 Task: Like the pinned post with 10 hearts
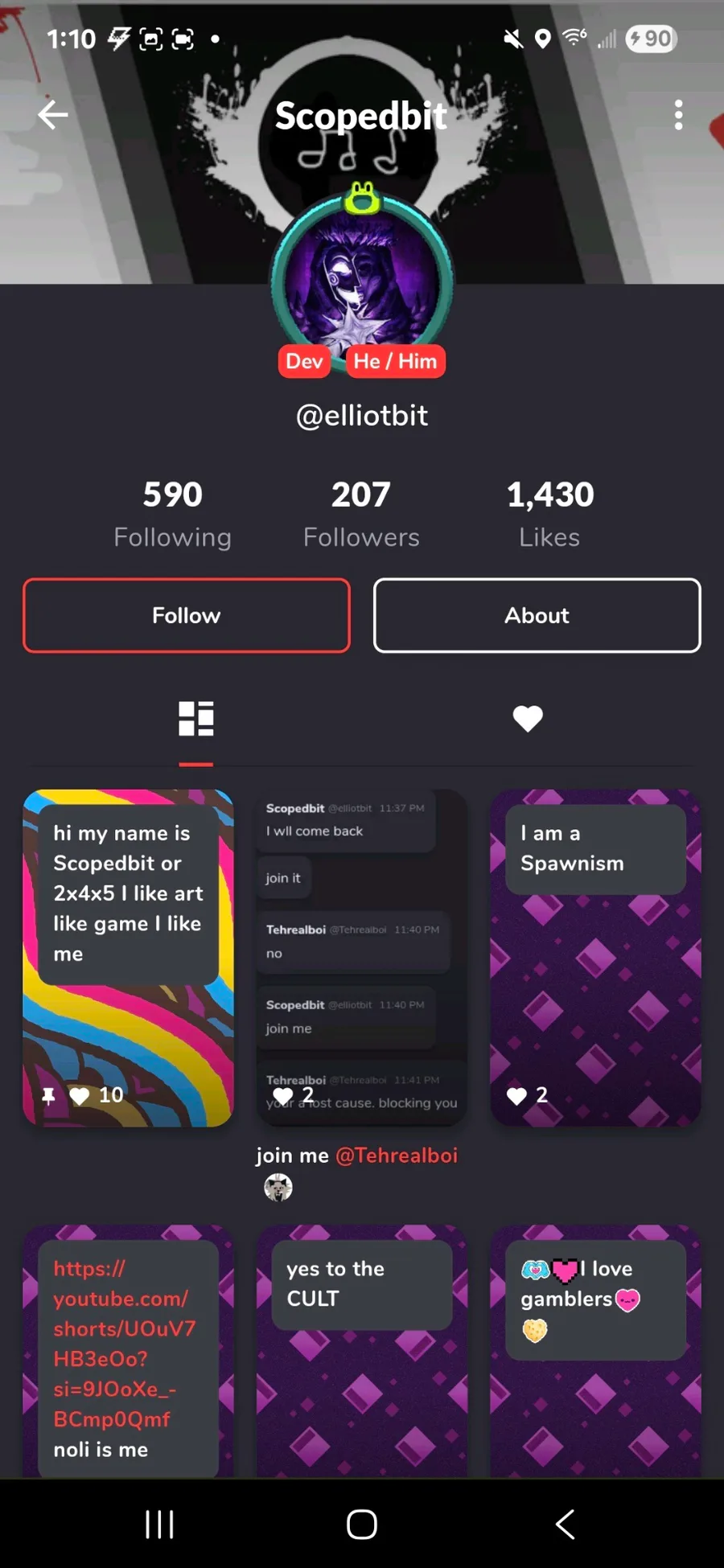80,1095
